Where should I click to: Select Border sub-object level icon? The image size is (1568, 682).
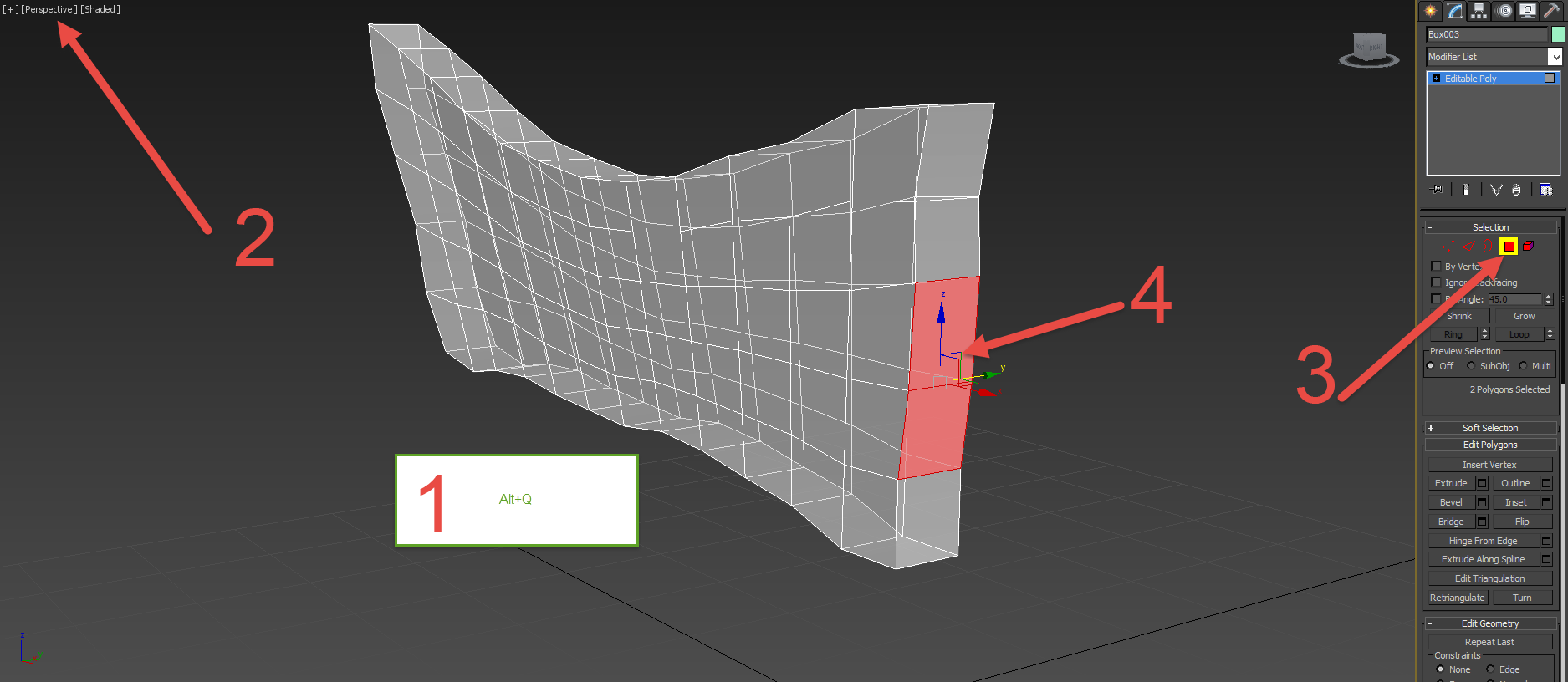coord(1488,247)
